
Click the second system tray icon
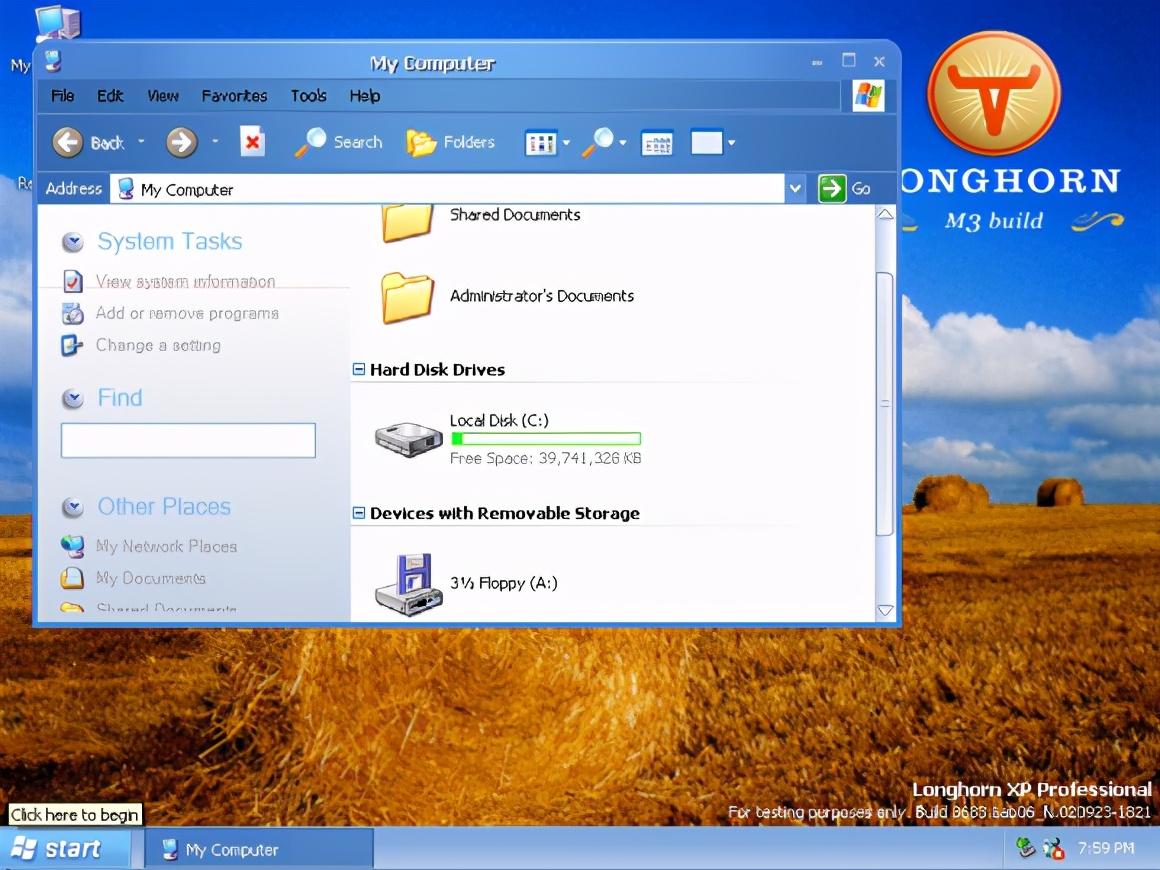tap(1053, 848)
